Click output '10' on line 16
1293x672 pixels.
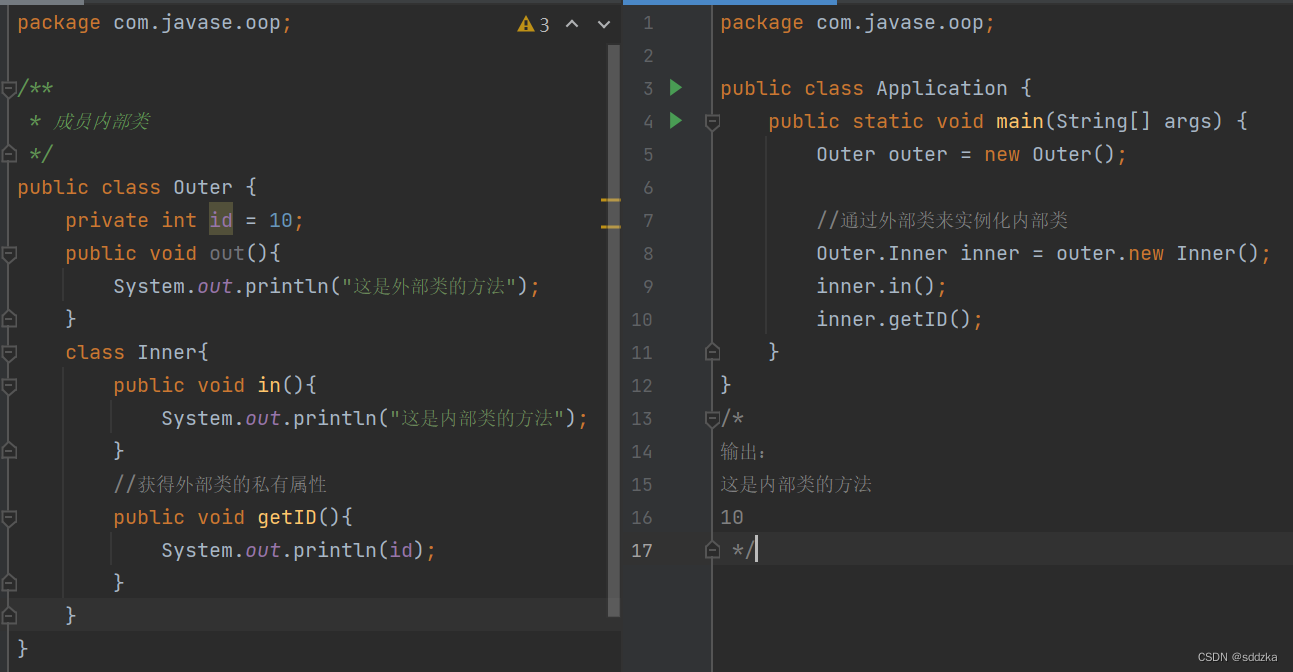(x=732, y=517)
